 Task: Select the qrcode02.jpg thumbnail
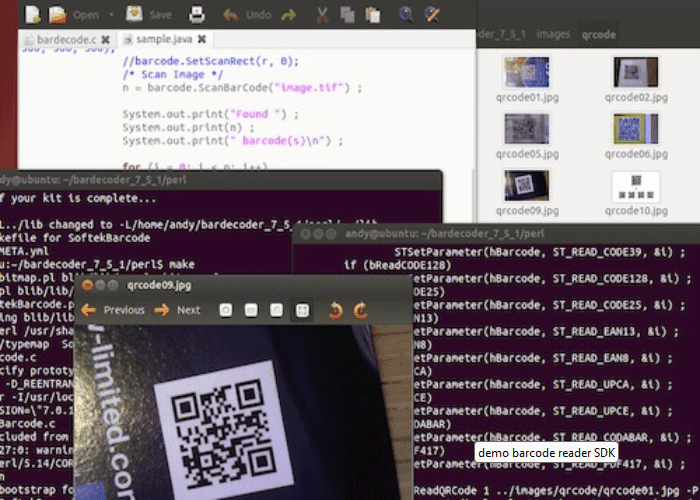636,72
